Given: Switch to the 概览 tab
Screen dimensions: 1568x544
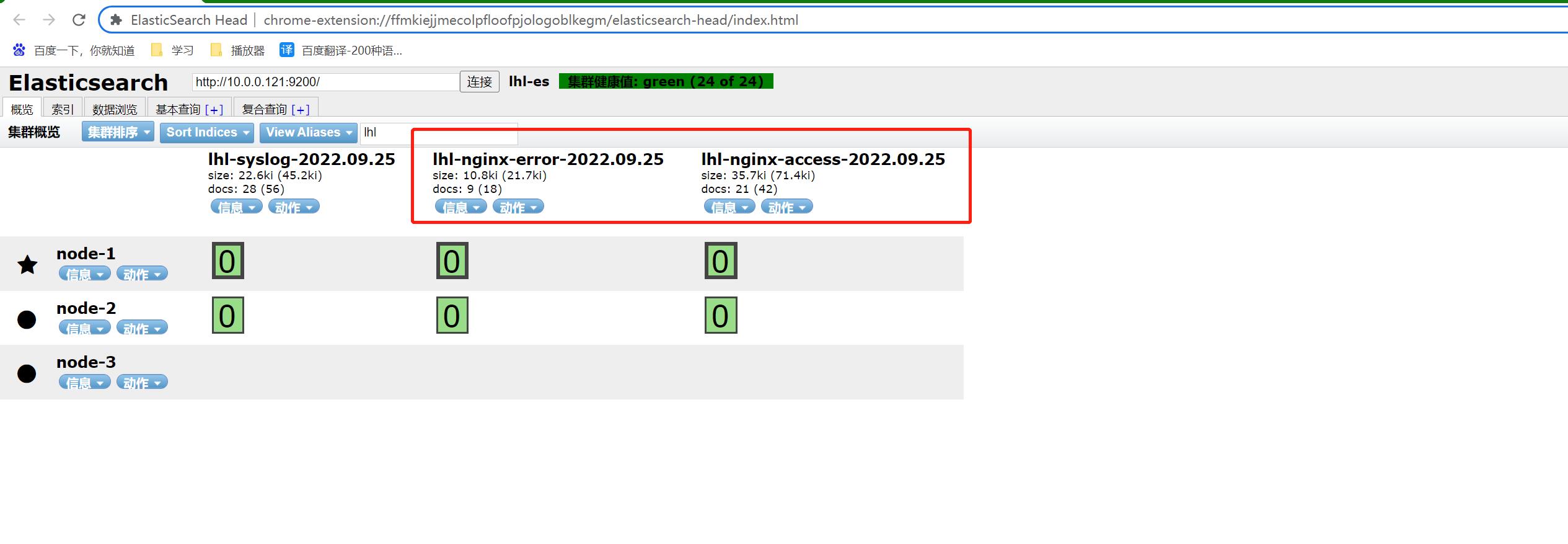Looking at the screenshot, I should point(22,109).
